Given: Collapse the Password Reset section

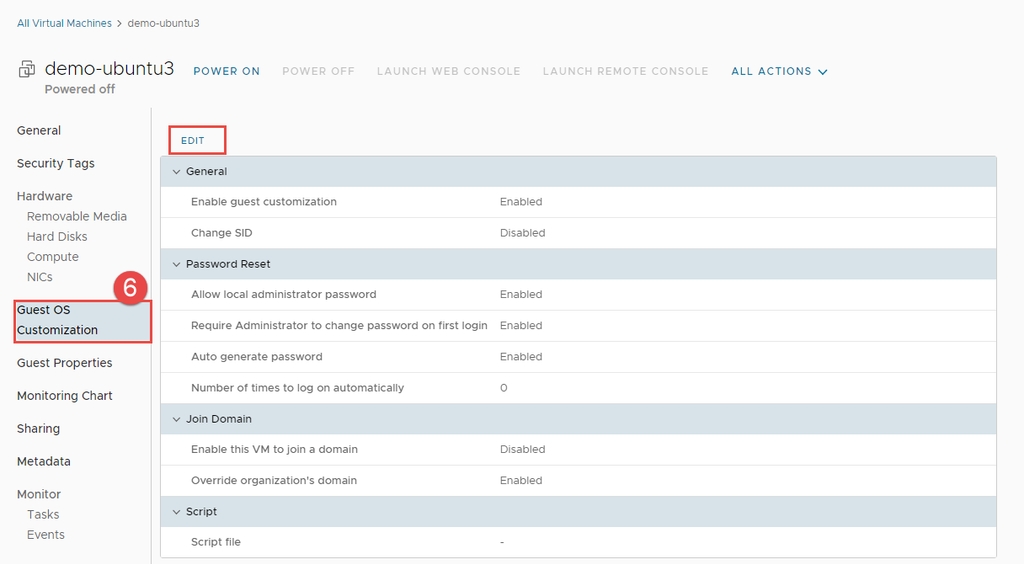Looking at the screenshot, I should (177, 264).
